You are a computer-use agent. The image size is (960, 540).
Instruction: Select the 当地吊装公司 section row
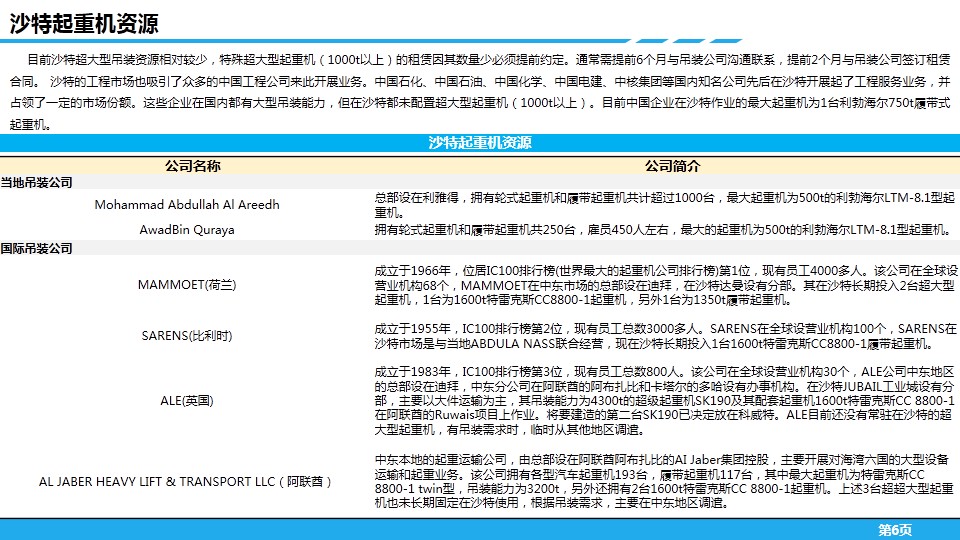point(480,182)
